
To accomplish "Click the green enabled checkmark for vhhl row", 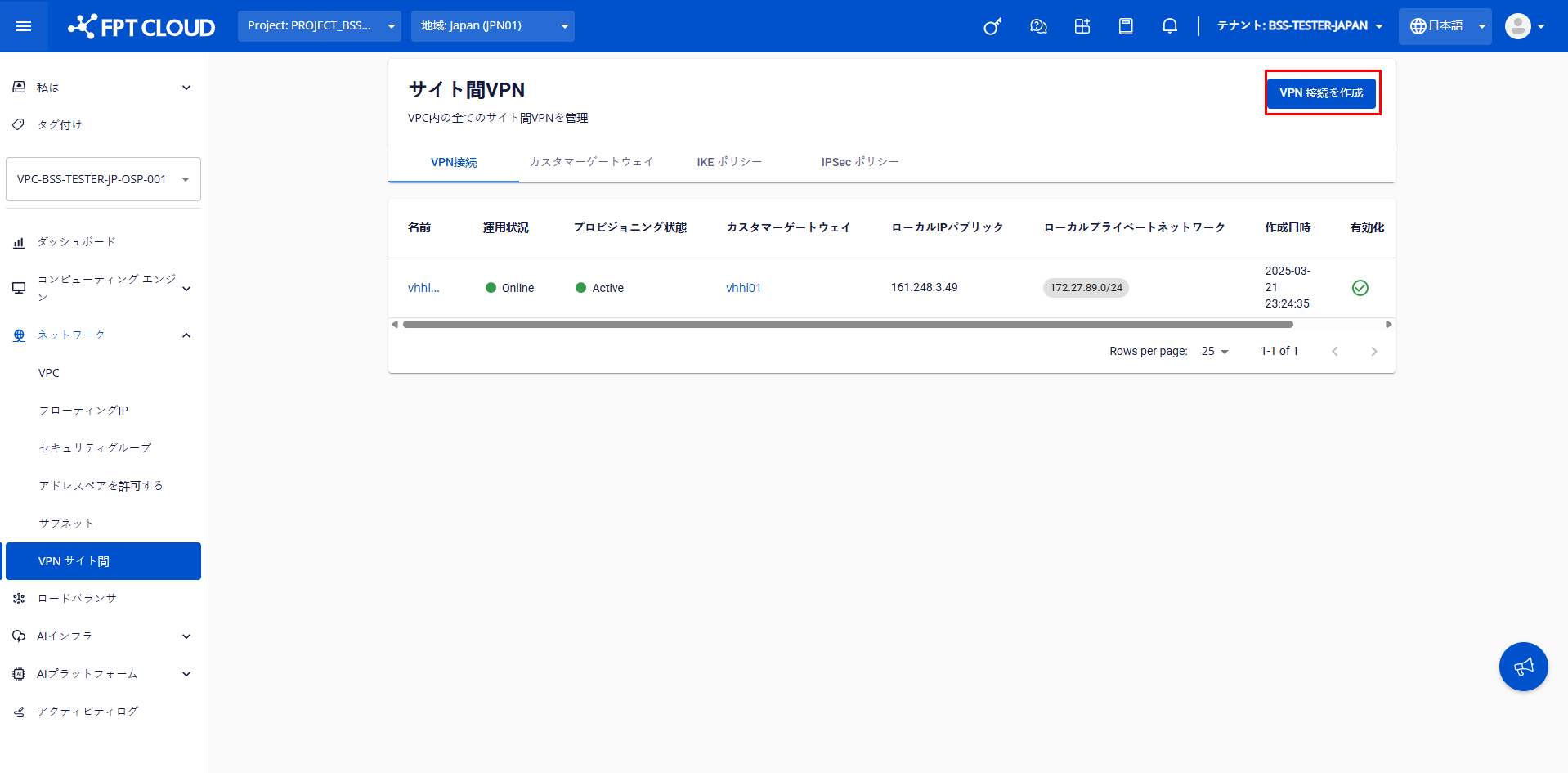I will click(1360, 288).
